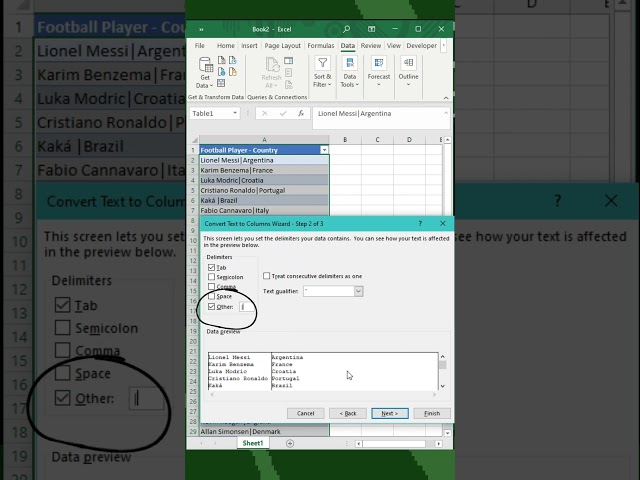Screen dimensions: 640x480
Task: Expand the Sort & Filter dropdown arrow
Action: pyautogui.click(x=329, y=84)
